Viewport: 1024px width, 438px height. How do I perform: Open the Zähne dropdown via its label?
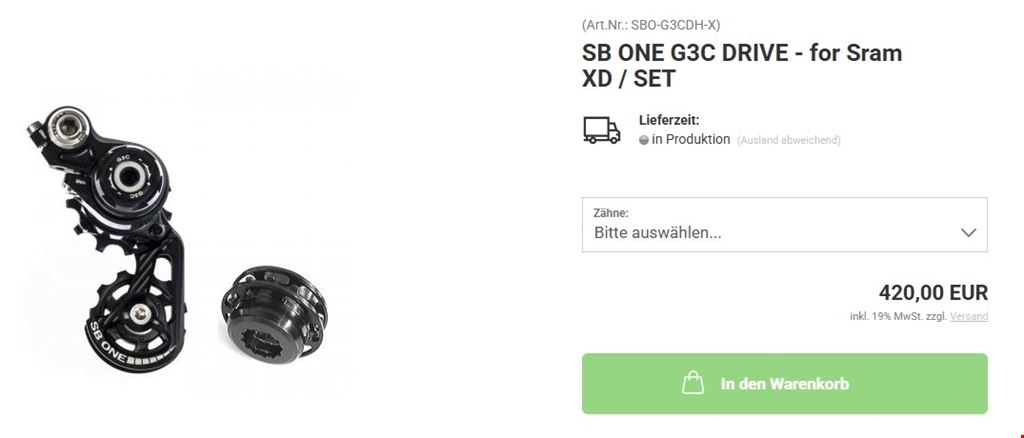pyautogui.click(x=611, y=213)
